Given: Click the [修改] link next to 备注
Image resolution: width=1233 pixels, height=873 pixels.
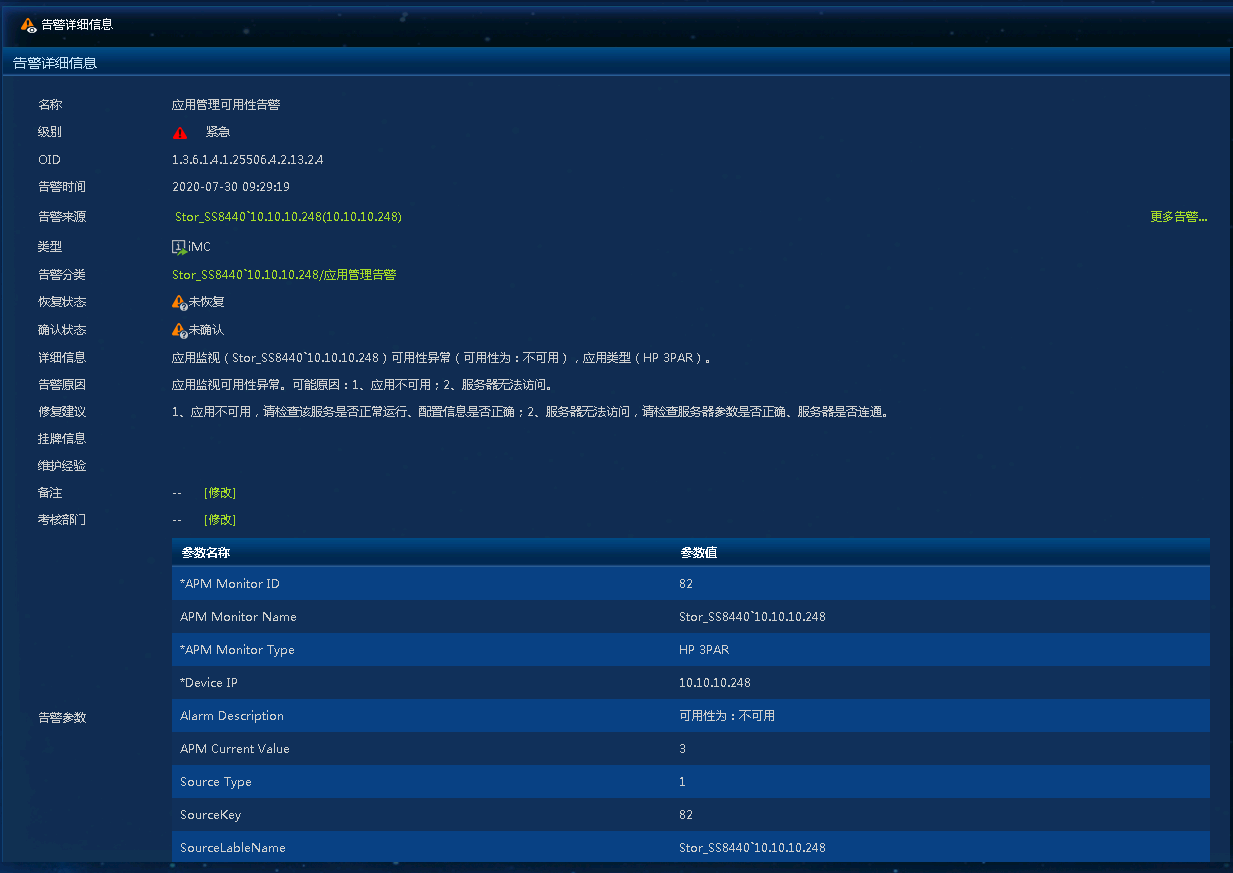Looking at the screenshot, I should click(220, 493).
